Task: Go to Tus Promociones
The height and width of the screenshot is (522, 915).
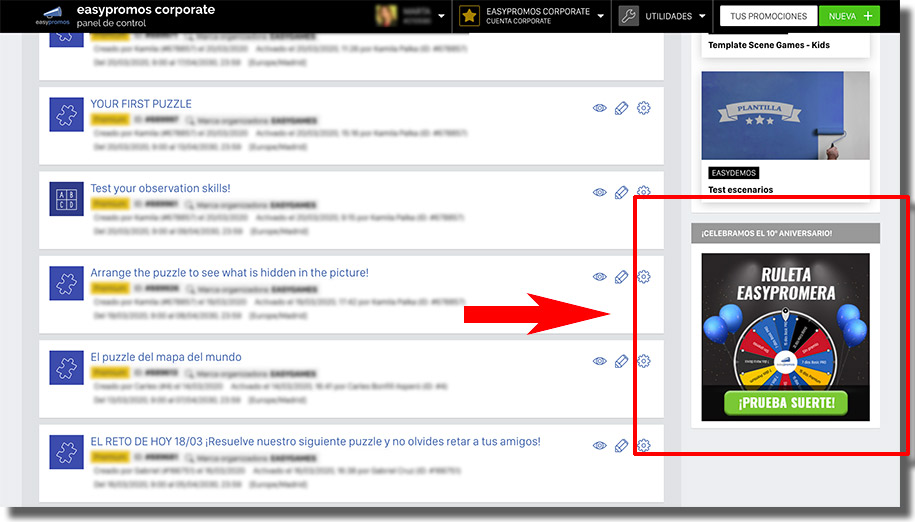Action: tap(768, 16)
